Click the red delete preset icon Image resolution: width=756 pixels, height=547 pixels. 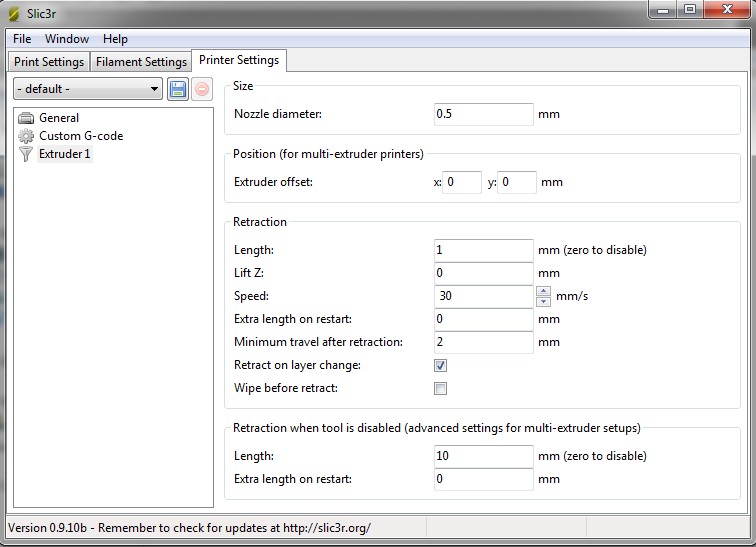coord(202,89)
